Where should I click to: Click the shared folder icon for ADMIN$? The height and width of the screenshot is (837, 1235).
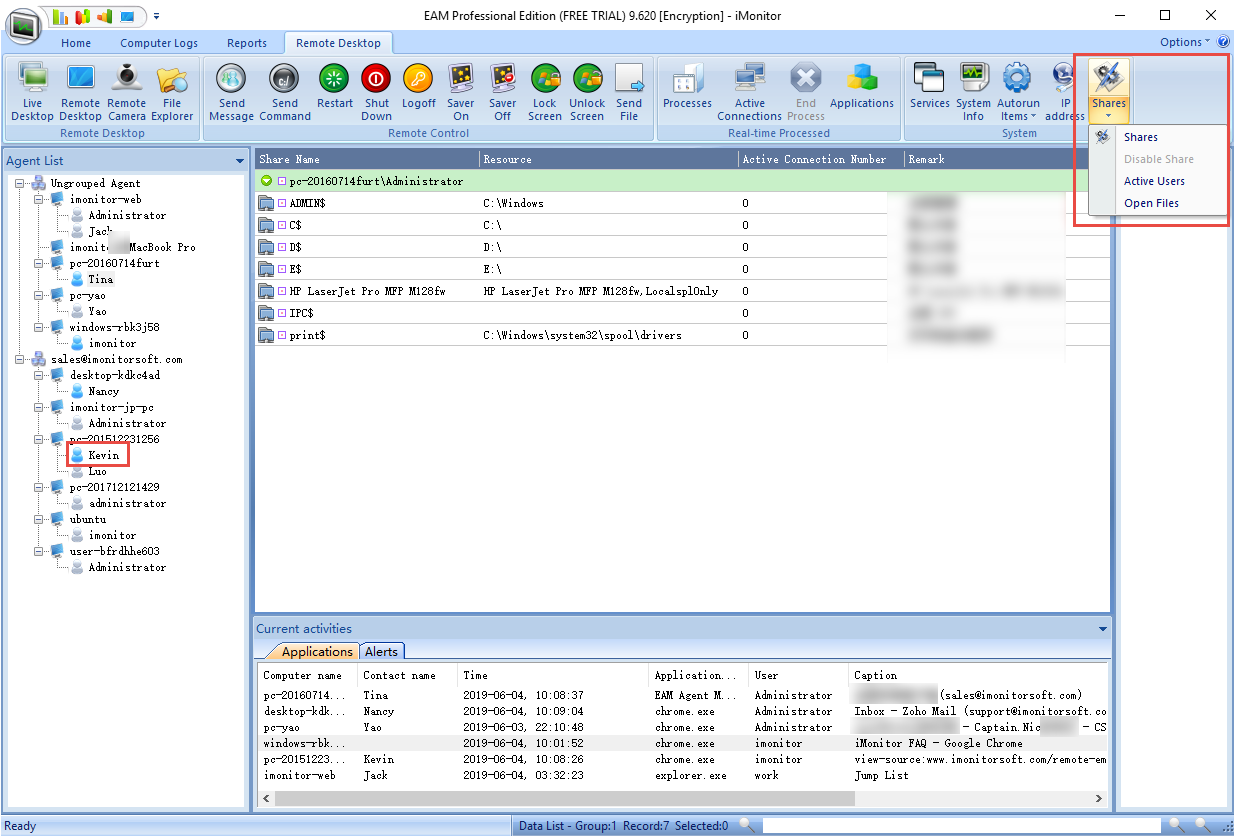coord(266,203)
